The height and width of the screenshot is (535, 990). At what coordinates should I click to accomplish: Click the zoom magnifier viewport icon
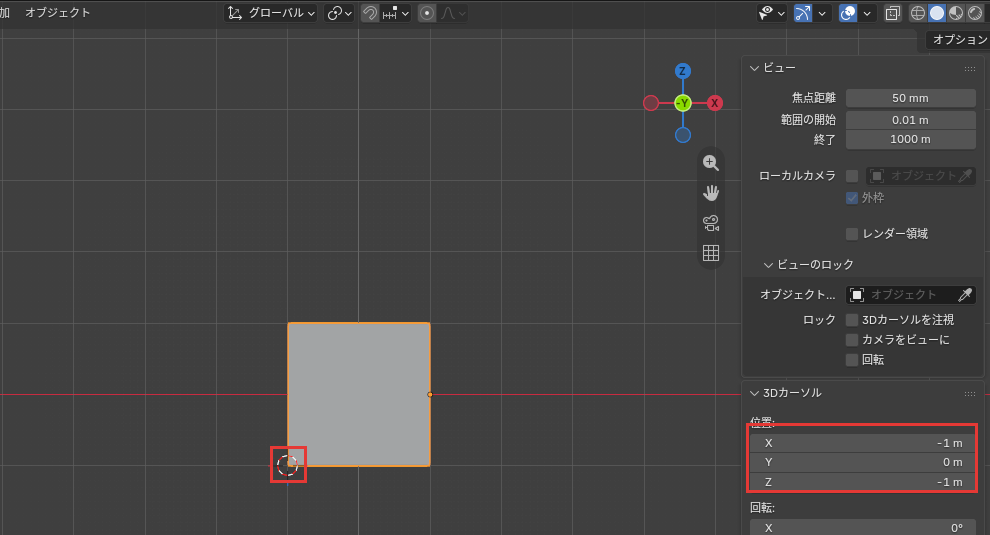(711, 163)
